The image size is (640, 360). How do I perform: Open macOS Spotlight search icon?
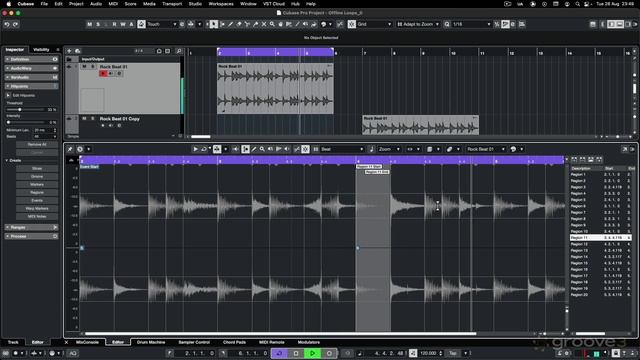577,4
